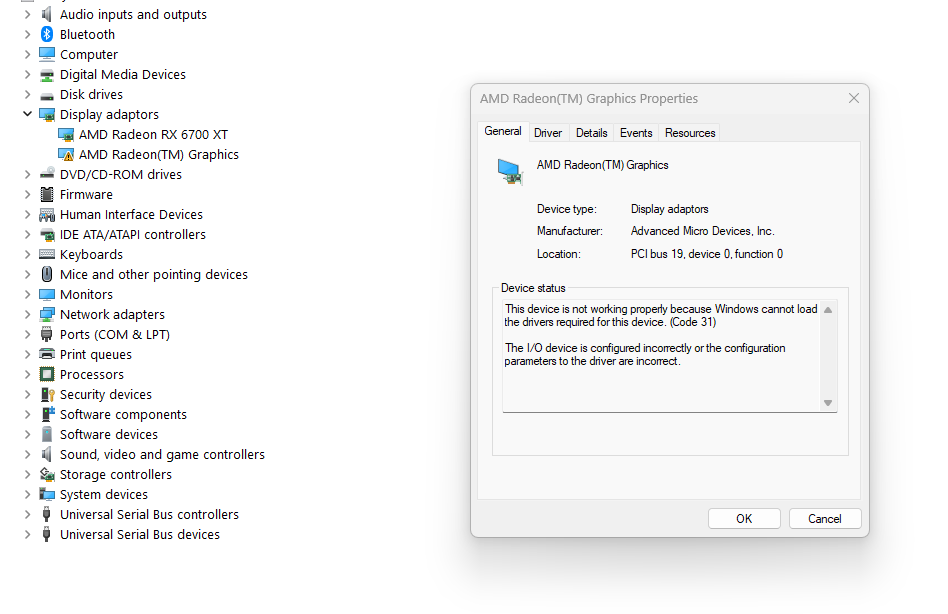
Task: Select the Mice and other pointing devices label
Action: point(154,274)
